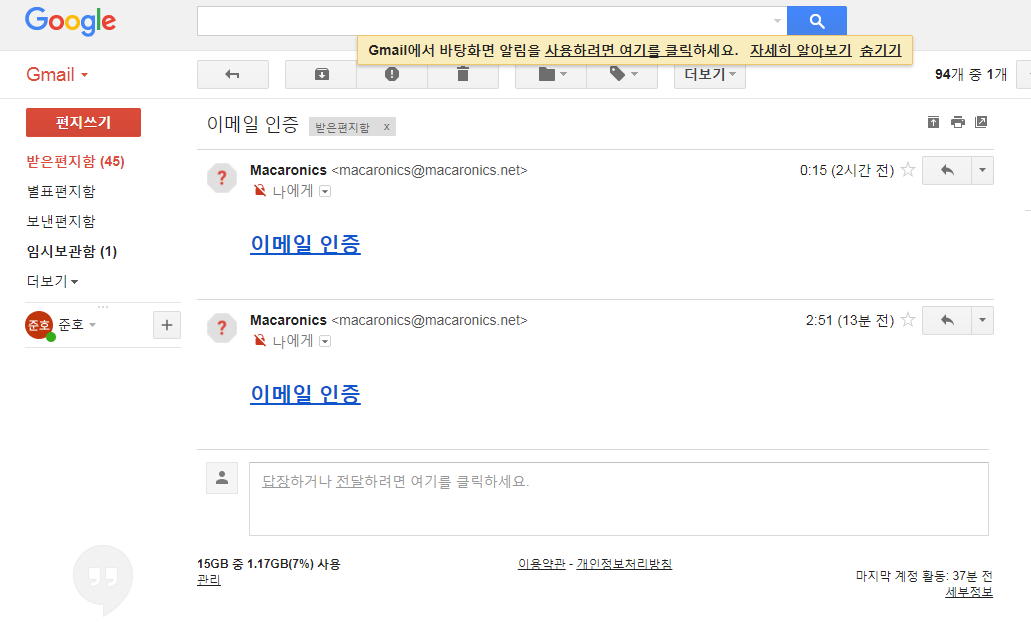Image resolution: width=1031 pixels, height=622 pixels.
Task: Open more options for 0:15 message
Action: coord(982,170)
